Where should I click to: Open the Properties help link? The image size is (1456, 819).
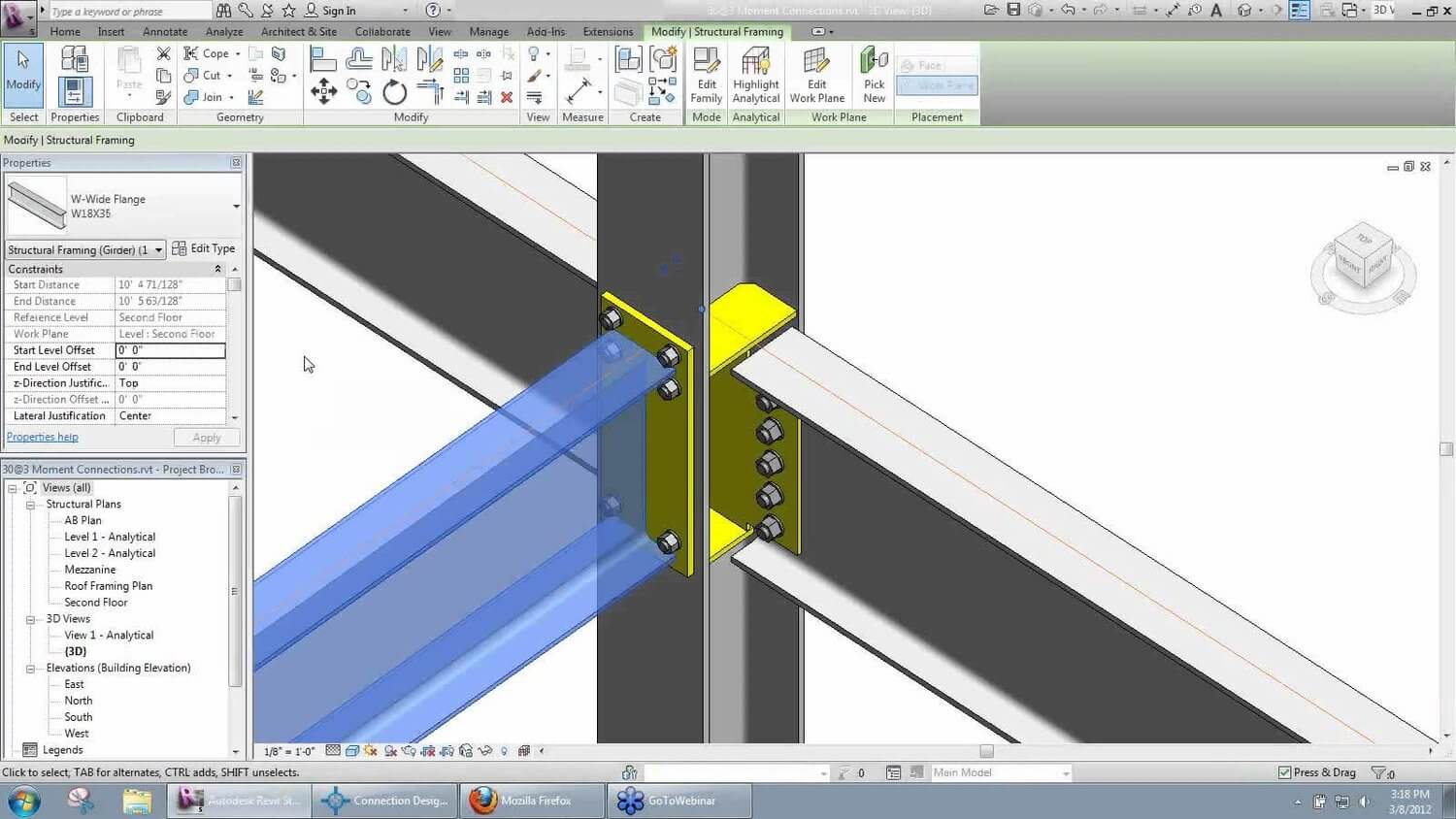point(43,437)
